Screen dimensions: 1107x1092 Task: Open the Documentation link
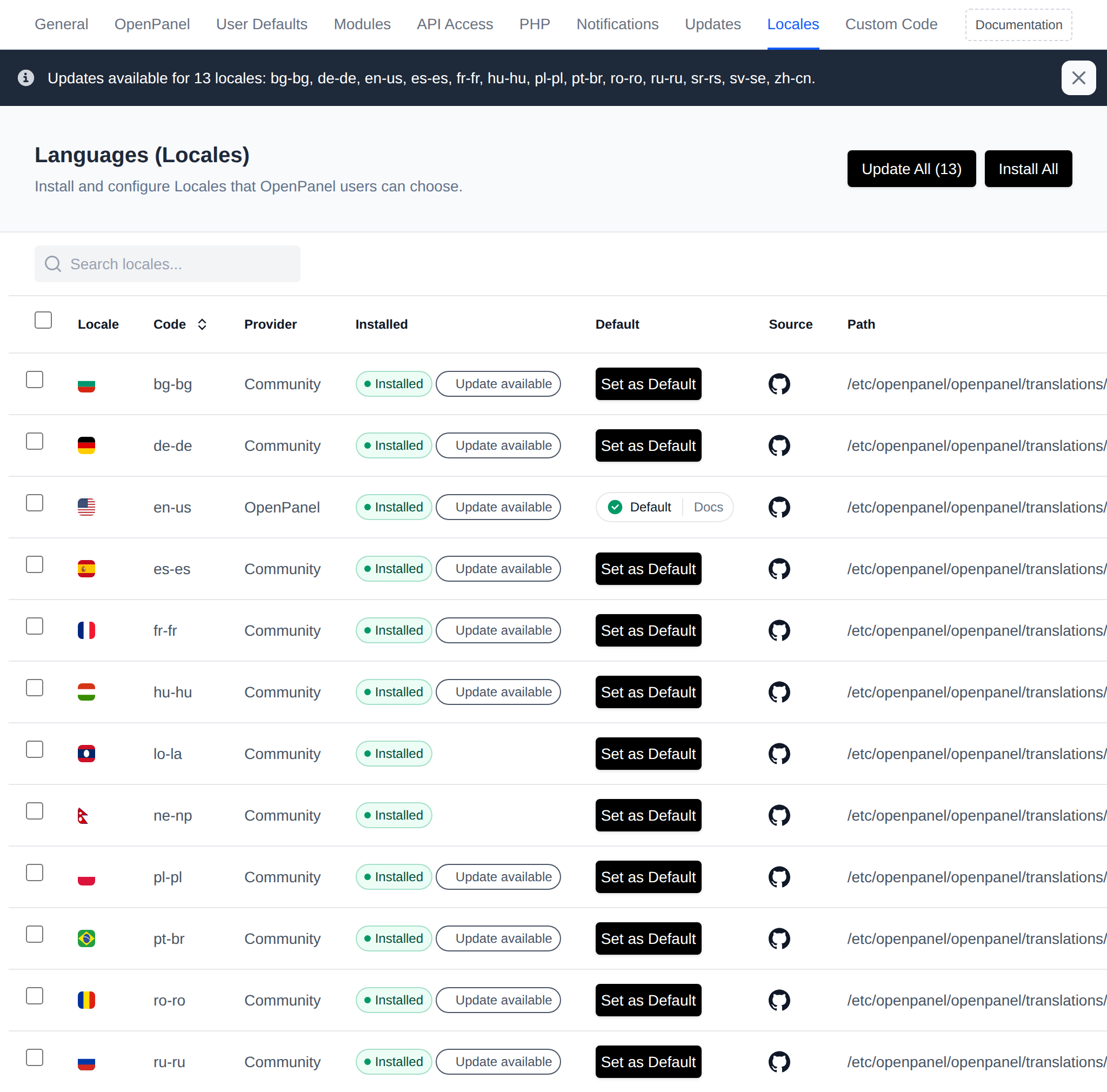1018,25
